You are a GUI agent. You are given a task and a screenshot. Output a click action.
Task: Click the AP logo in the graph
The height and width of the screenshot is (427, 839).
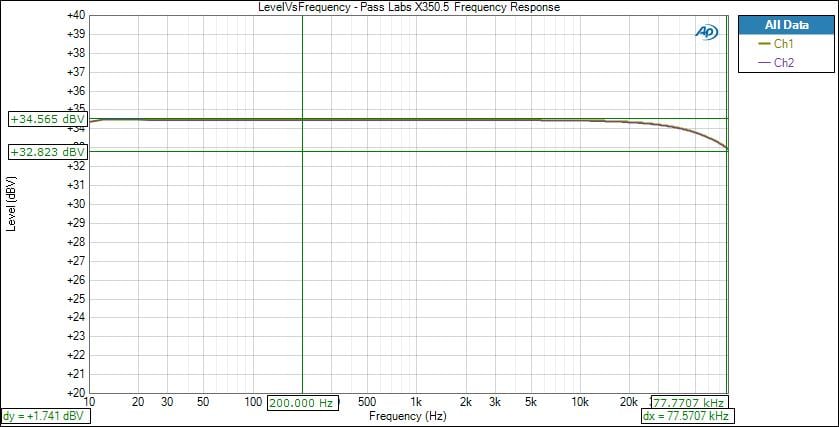[x=707, y=32]
